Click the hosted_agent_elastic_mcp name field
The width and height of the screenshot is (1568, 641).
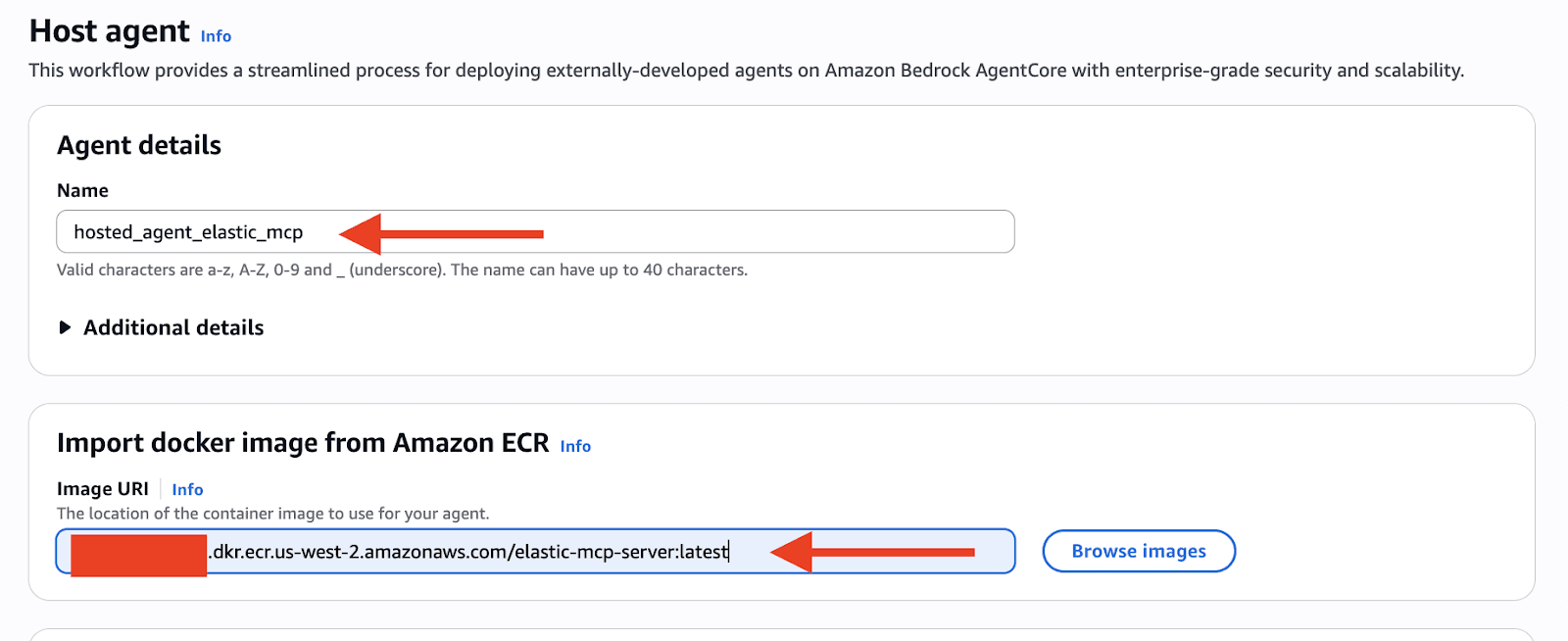pos(534,232)
